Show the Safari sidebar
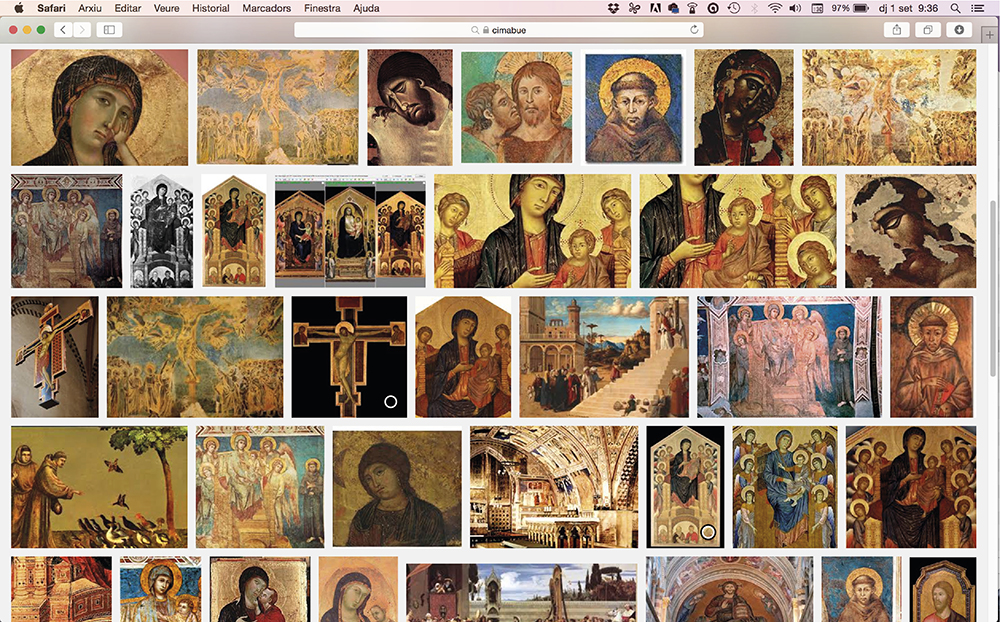This screenshot has width=1000, height=622. coord(109,29)
